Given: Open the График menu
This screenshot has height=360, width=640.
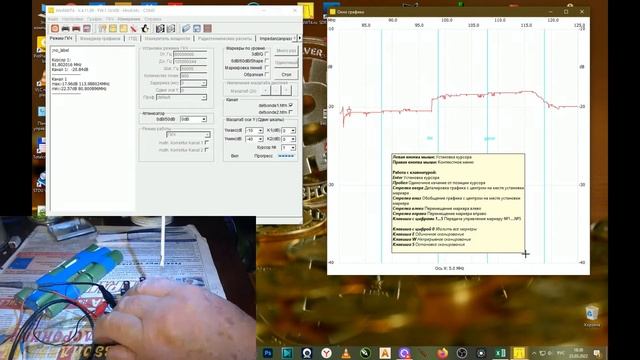Looking at the screenshot, I should coord(94,19).
